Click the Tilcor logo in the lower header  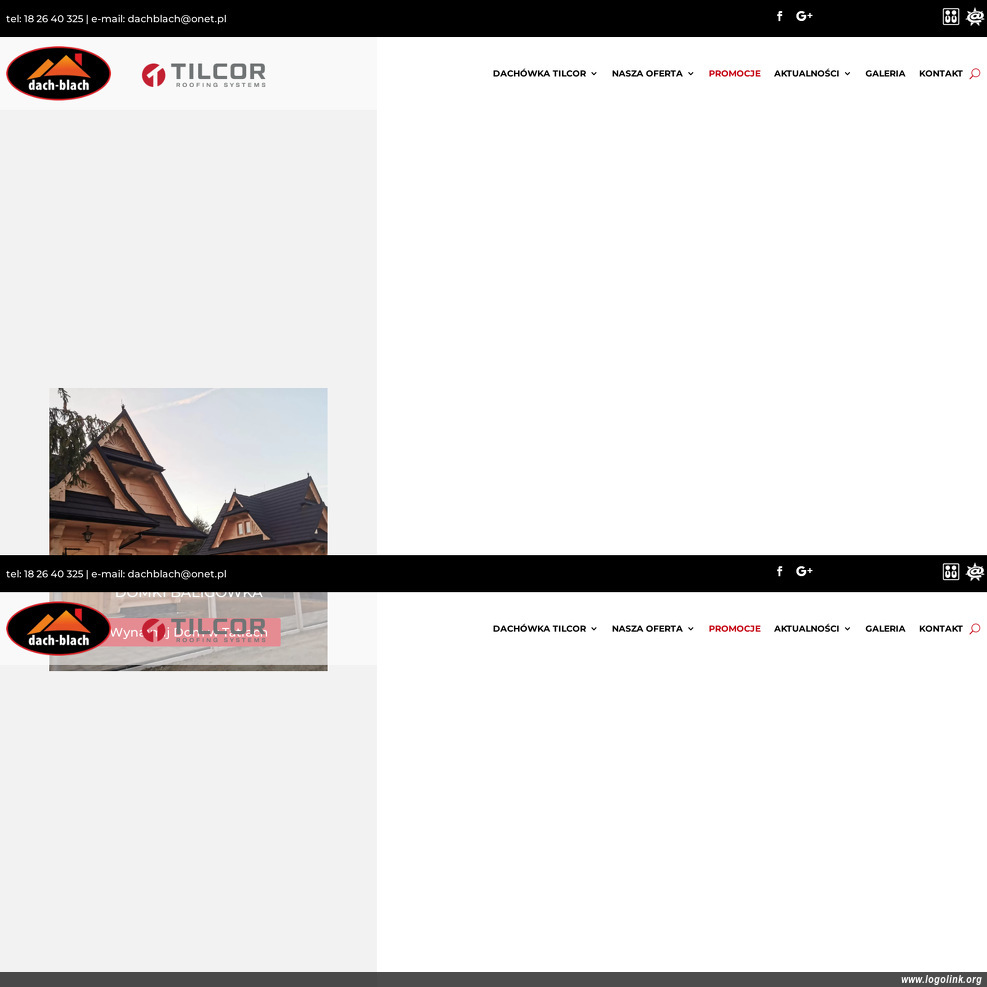point(203,630)
